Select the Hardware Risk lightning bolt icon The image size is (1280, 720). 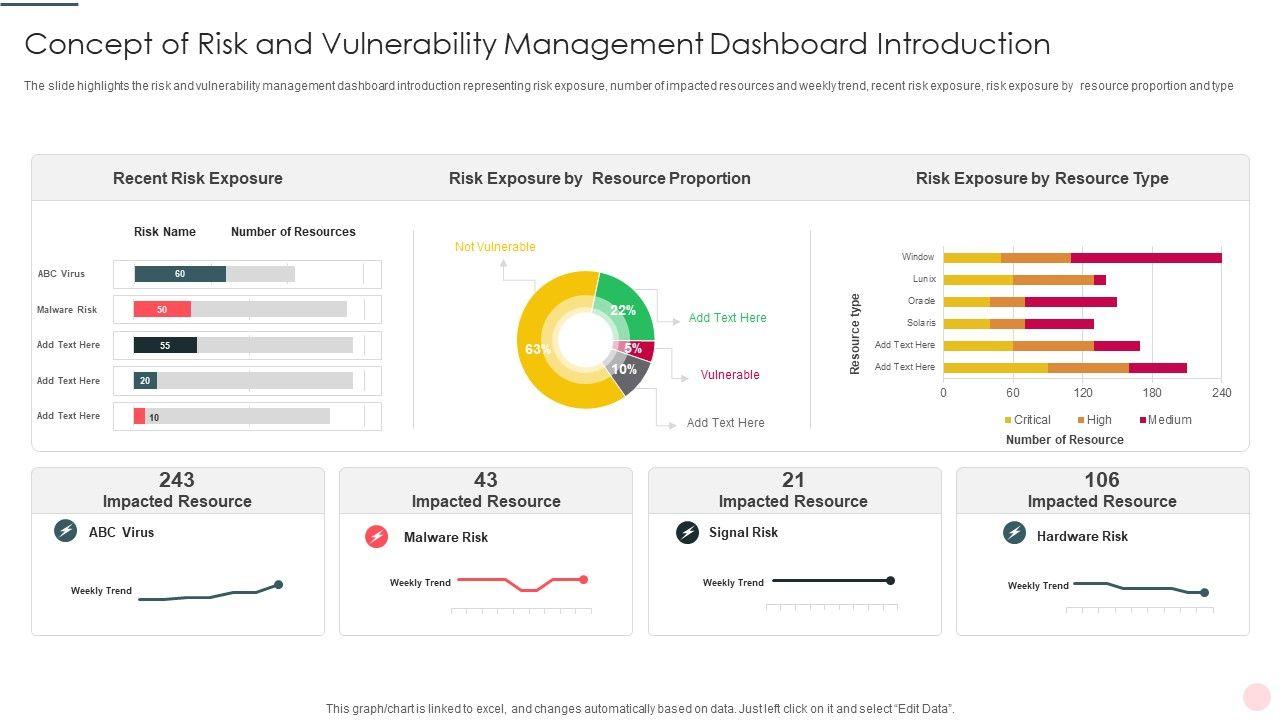coord(1014,533)
